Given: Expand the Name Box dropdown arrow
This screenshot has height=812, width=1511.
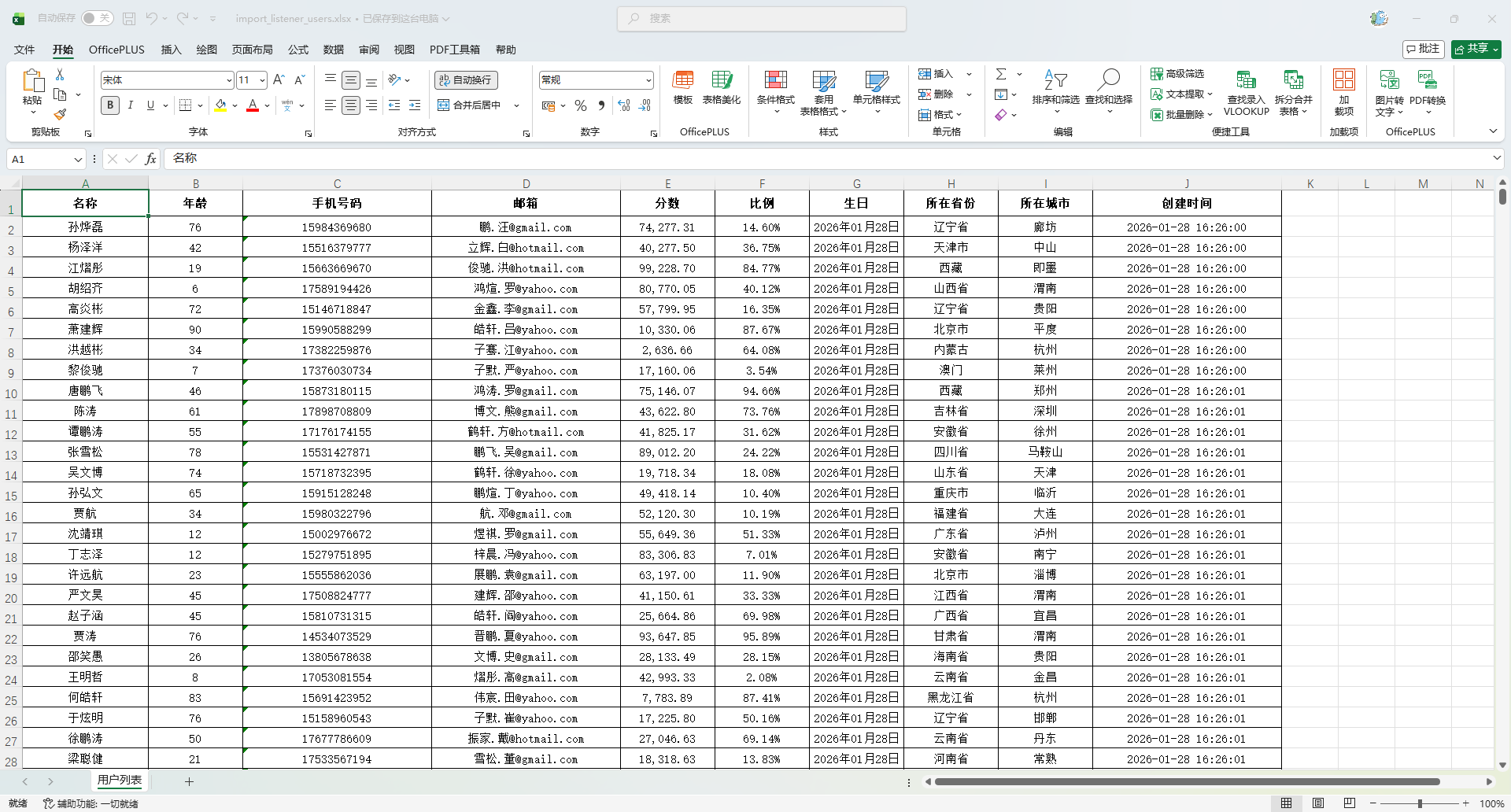Looking at the screenshot, I should tap(78, 160).
